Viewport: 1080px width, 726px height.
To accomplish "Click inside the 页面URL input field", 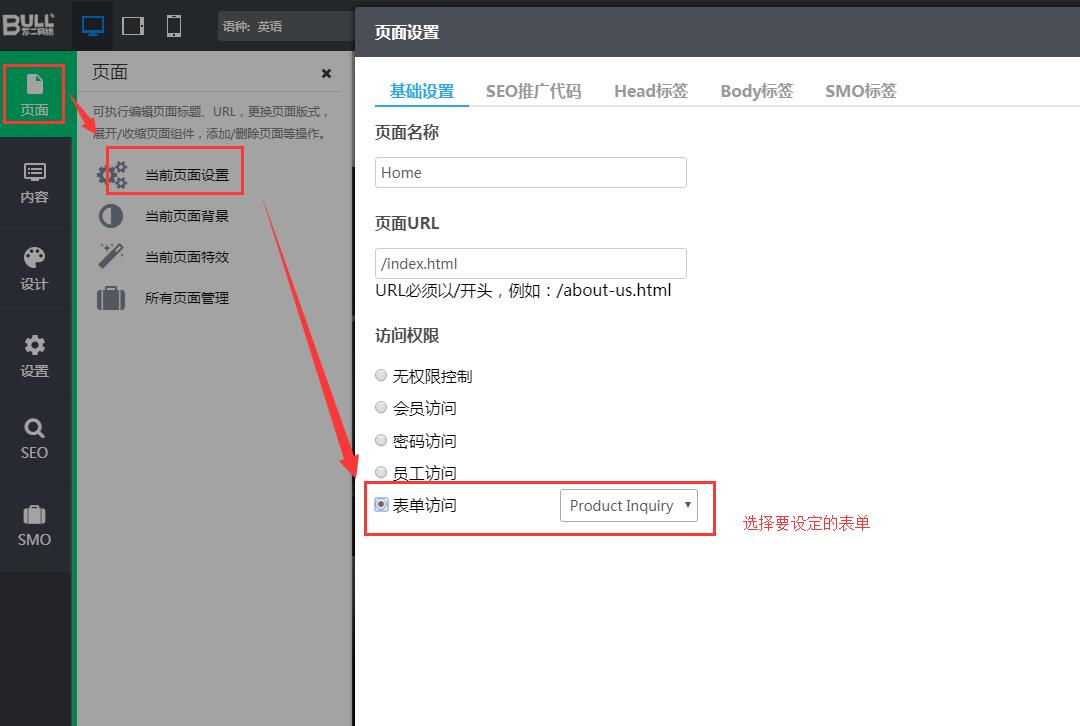I will click(x=530, y=263).
